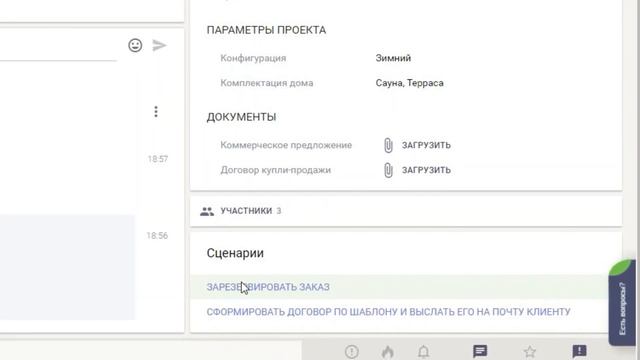Open notifications bell in bottom bar
The height and width of the screenshot is (360, 640).
[x=423, y=351]
